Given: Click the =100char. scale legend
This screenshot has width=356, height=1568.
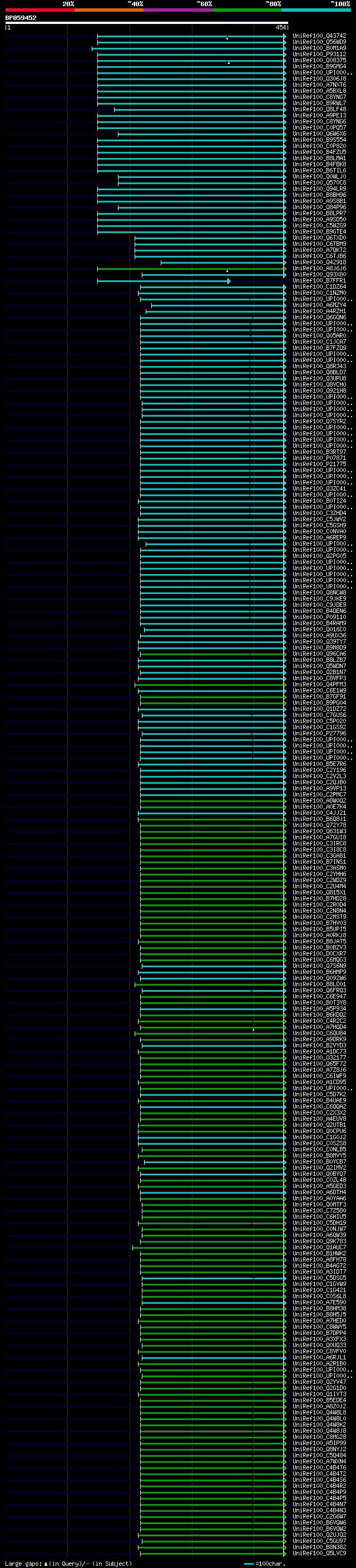Looking at the screenshot, I should click(x=264, y=1563).
